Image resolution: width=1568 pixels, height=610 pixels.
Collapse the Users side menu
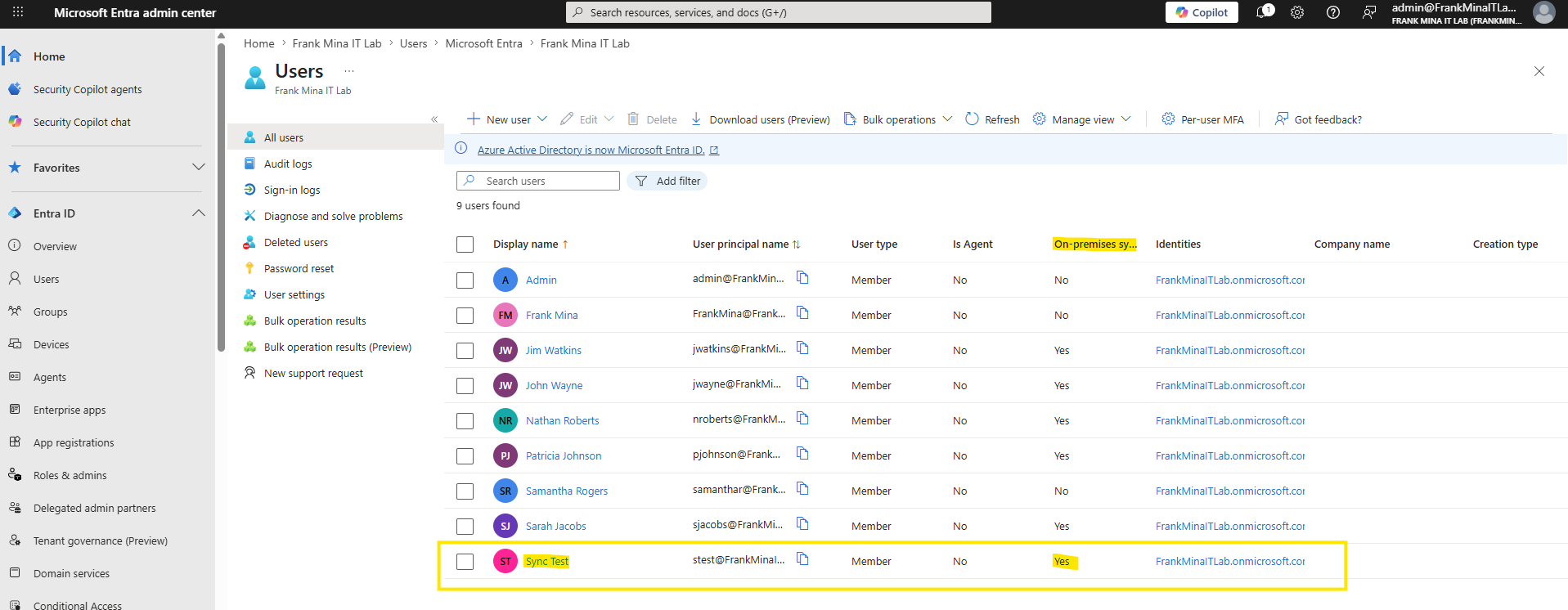(x=434, y=119)
